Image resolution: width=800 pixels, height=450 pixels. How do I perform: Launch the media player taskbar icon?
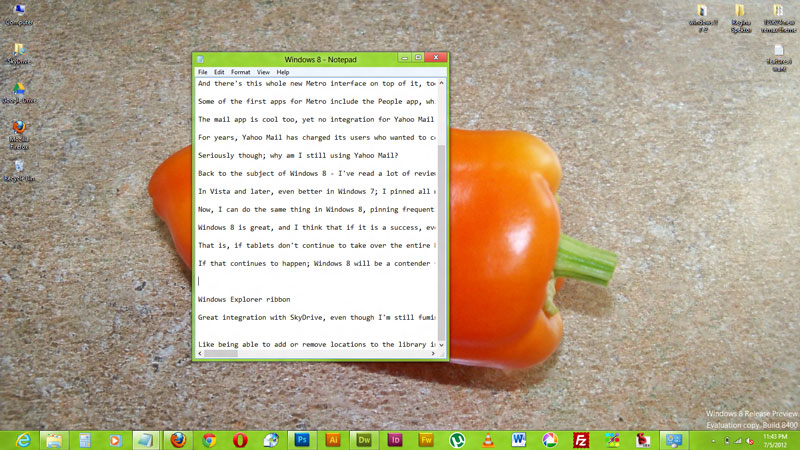point(115,440)
